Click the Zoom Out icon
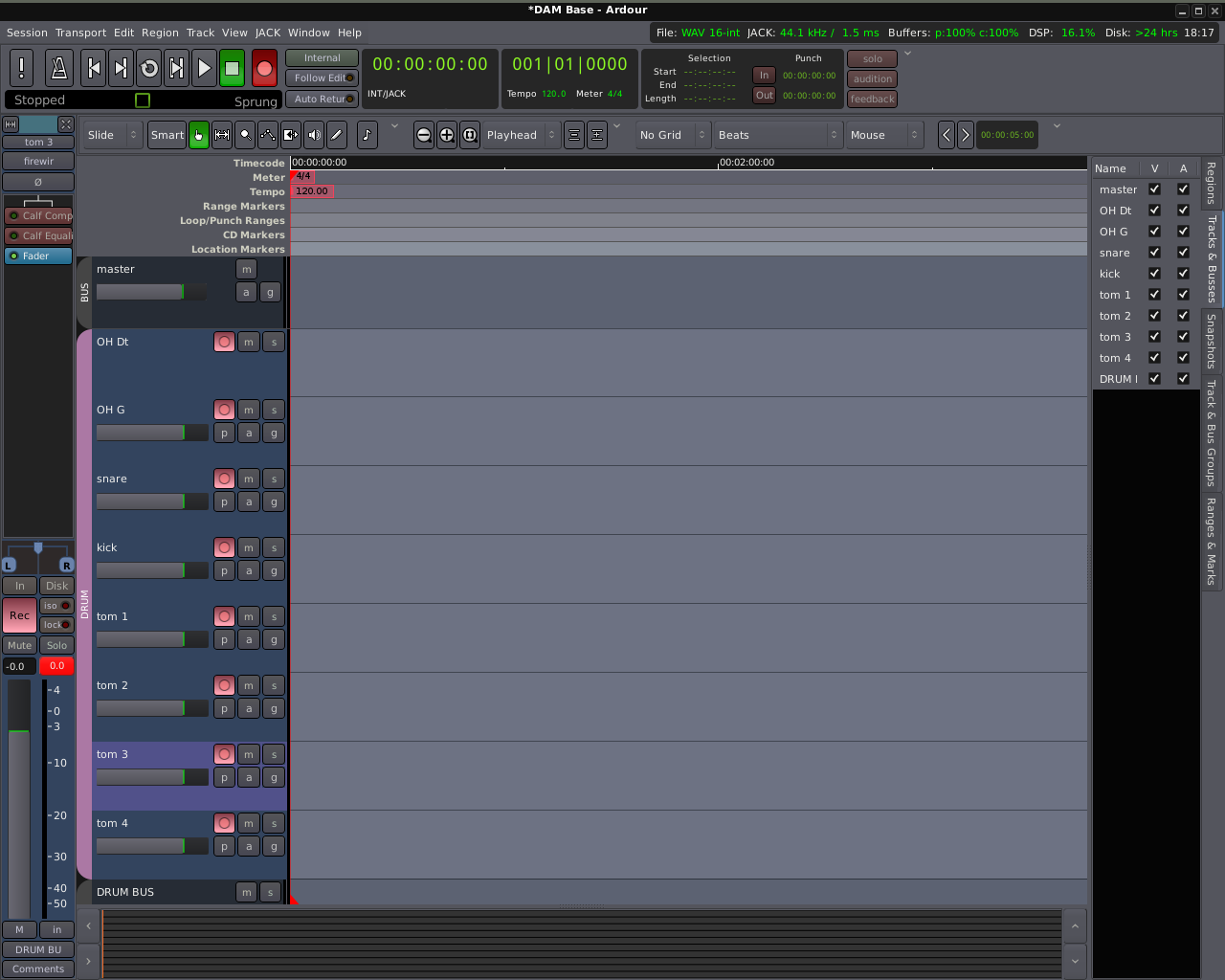The image size is (1225, 980). [424, 135]
